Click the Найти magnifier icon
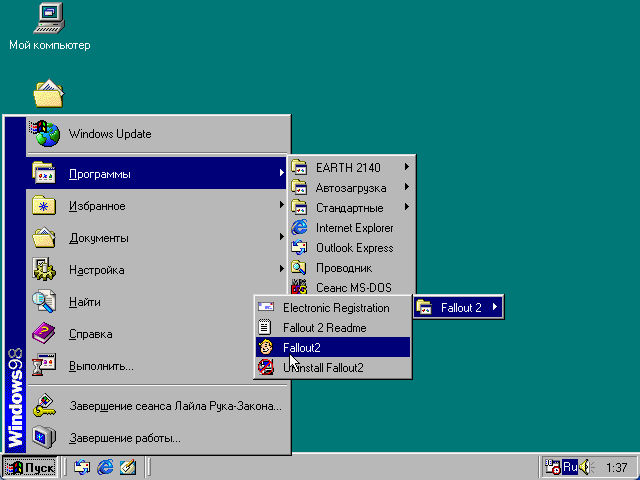The width and height of the screenshot is (640, 480). tap(44, 302)
